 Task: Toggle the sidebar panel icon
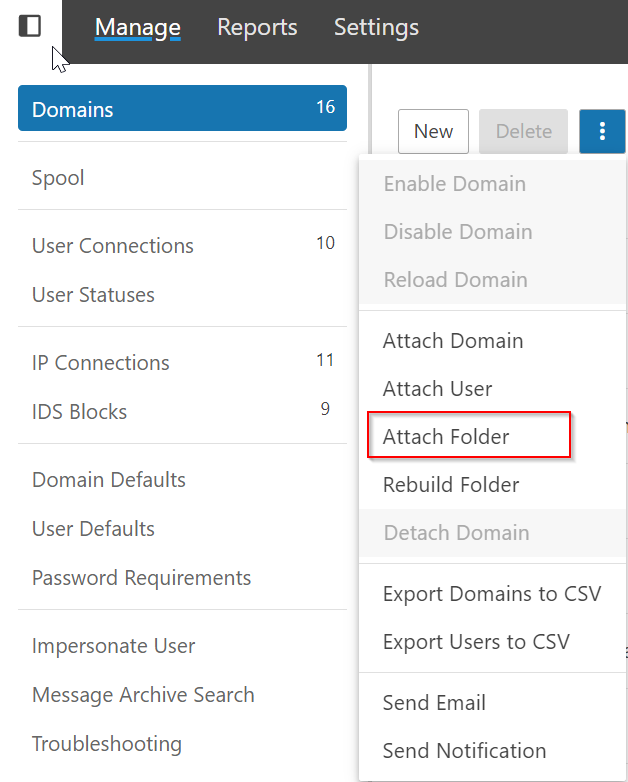(30, 26)
